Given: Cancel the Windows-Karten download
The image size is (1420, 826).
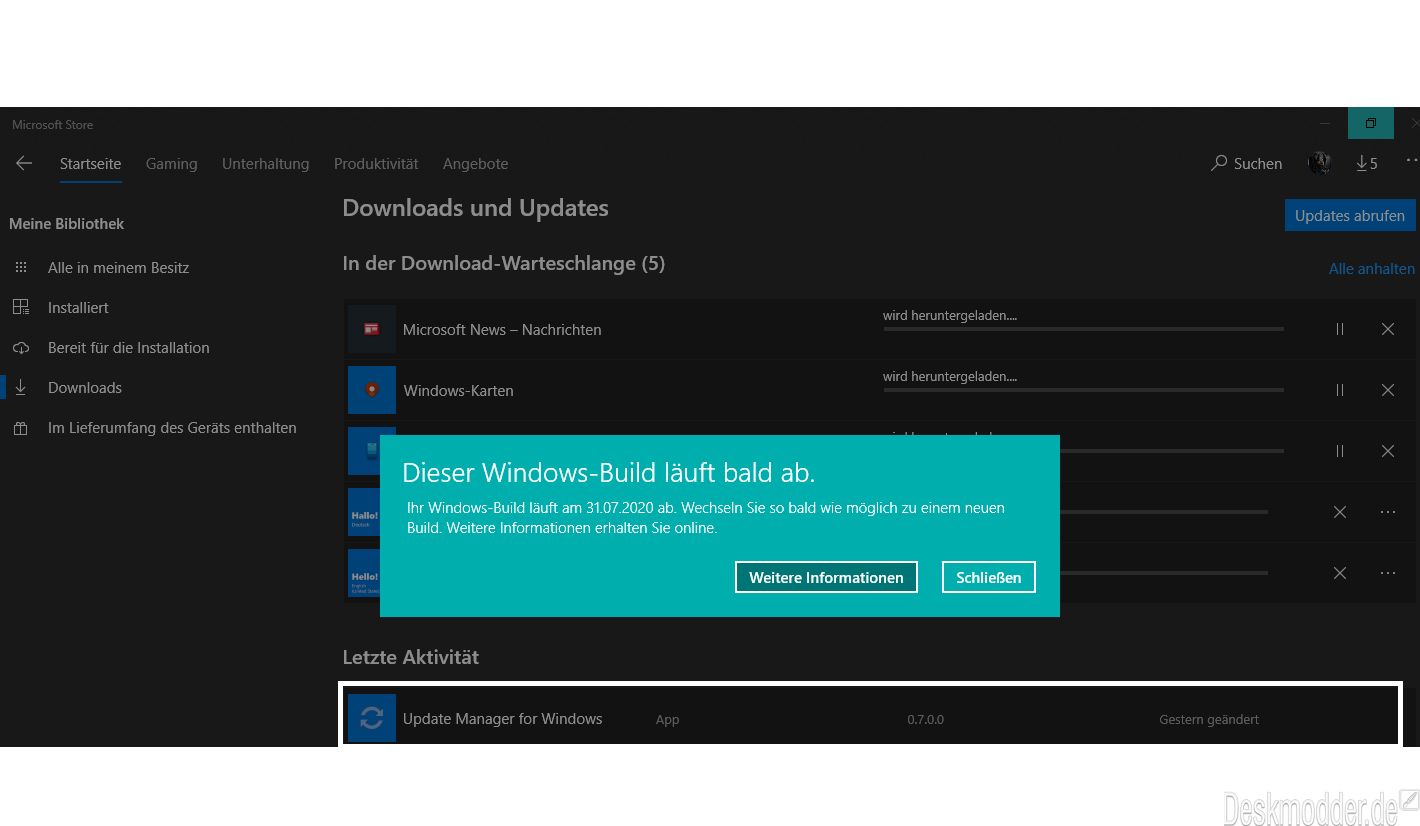Looking at the screenshot, I should [1388, 390].
